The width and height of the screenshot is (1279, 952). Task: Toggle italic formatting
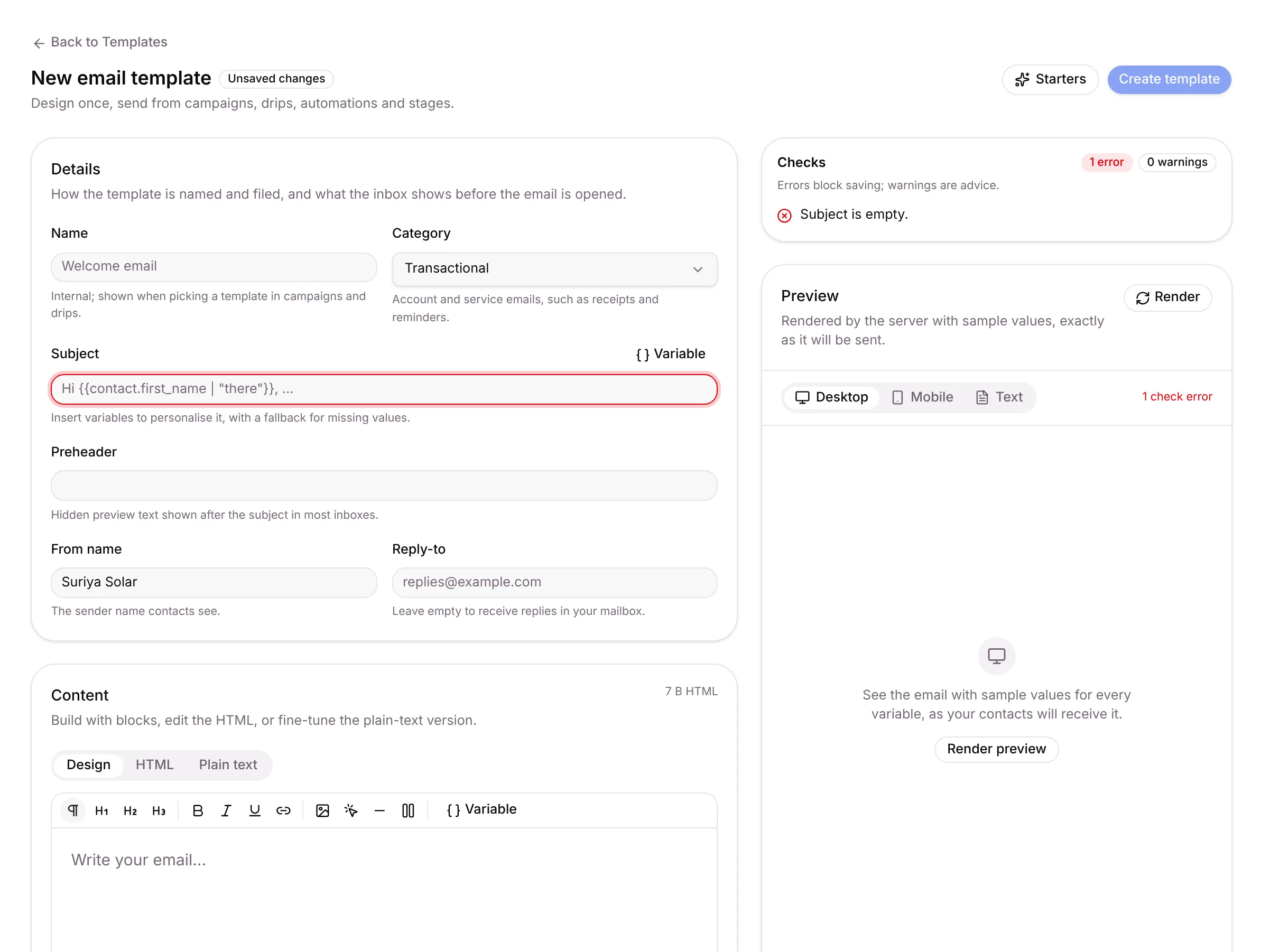[226, 810]
